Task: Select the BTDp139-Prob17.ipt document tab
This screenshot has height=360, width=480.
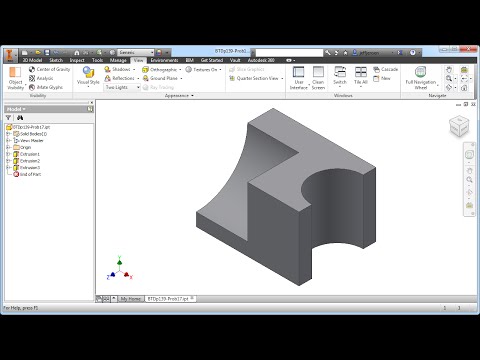Action: 170,299
